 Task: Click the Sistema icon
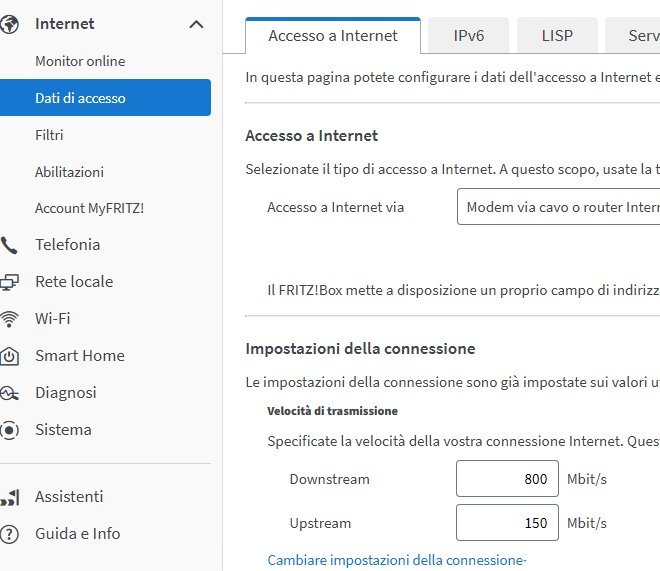pyautogui.click(x=10, y=430)
